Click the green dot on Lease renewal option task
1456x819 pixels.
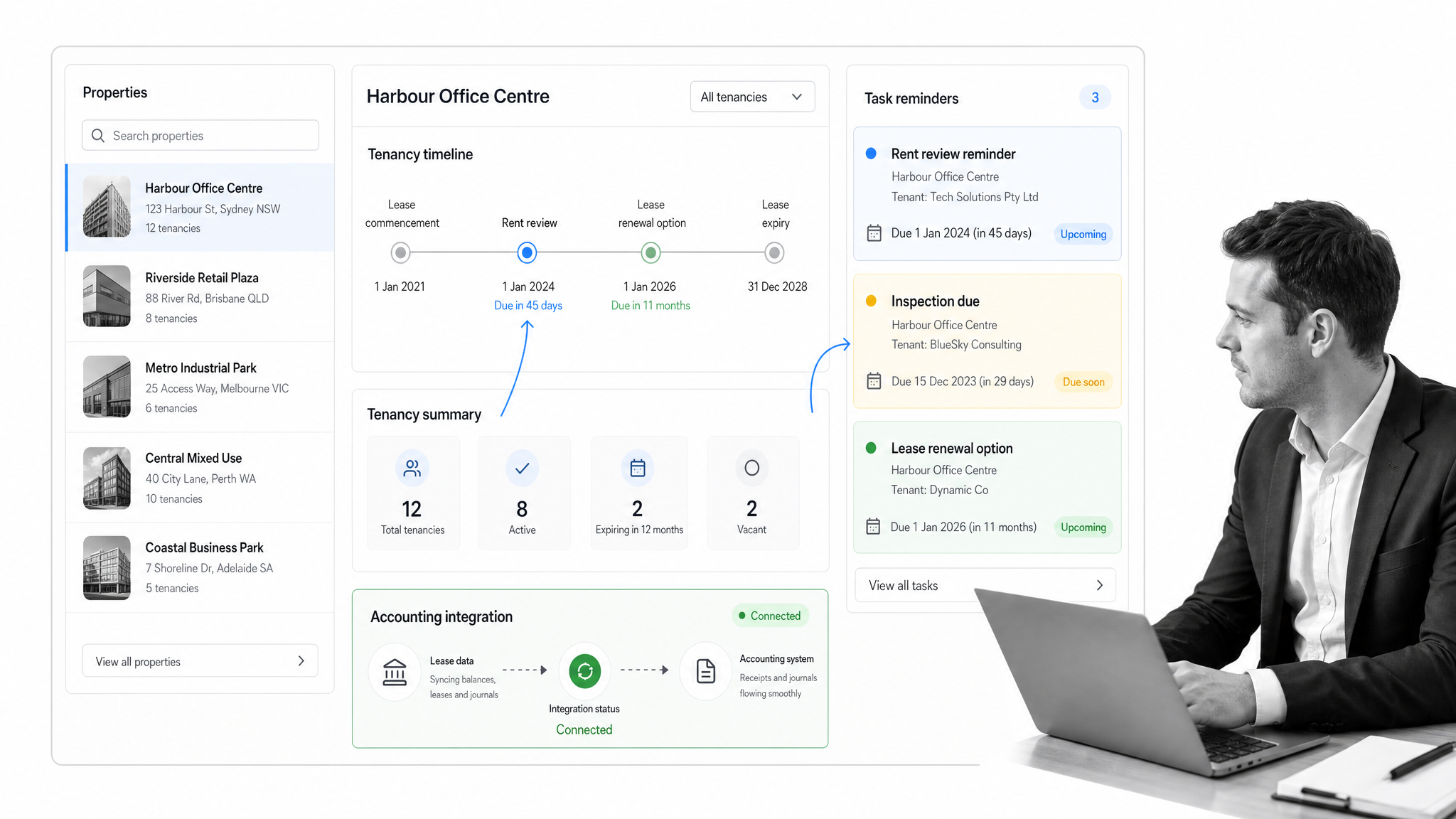871,448
